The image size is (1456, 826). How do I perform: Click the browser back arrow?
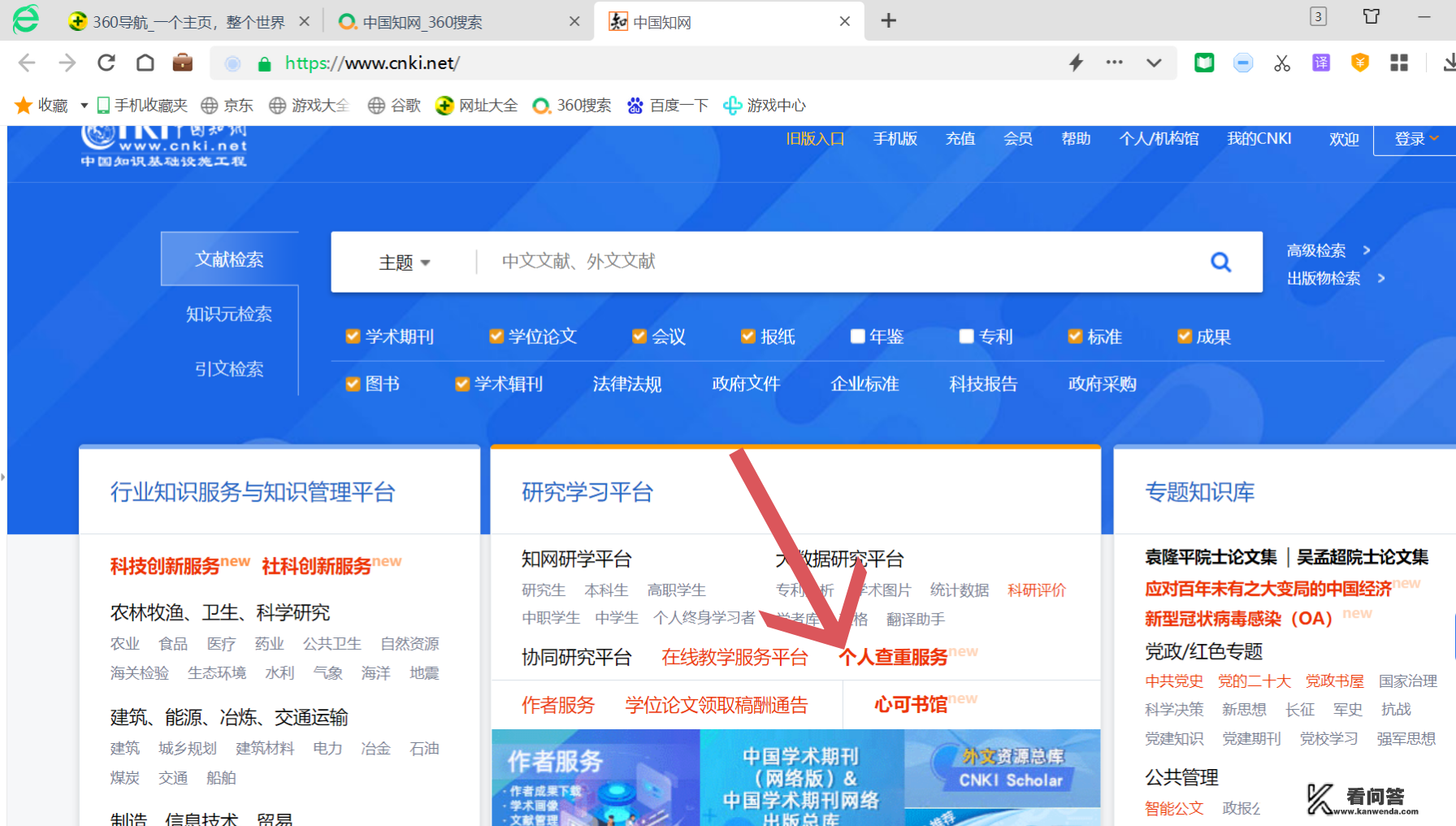[x=27, y=63]
